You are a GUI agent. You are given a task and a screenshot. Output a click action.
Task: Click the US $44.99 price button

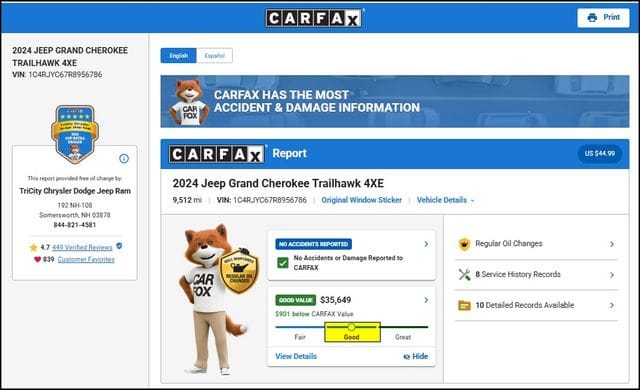(600, 154)
